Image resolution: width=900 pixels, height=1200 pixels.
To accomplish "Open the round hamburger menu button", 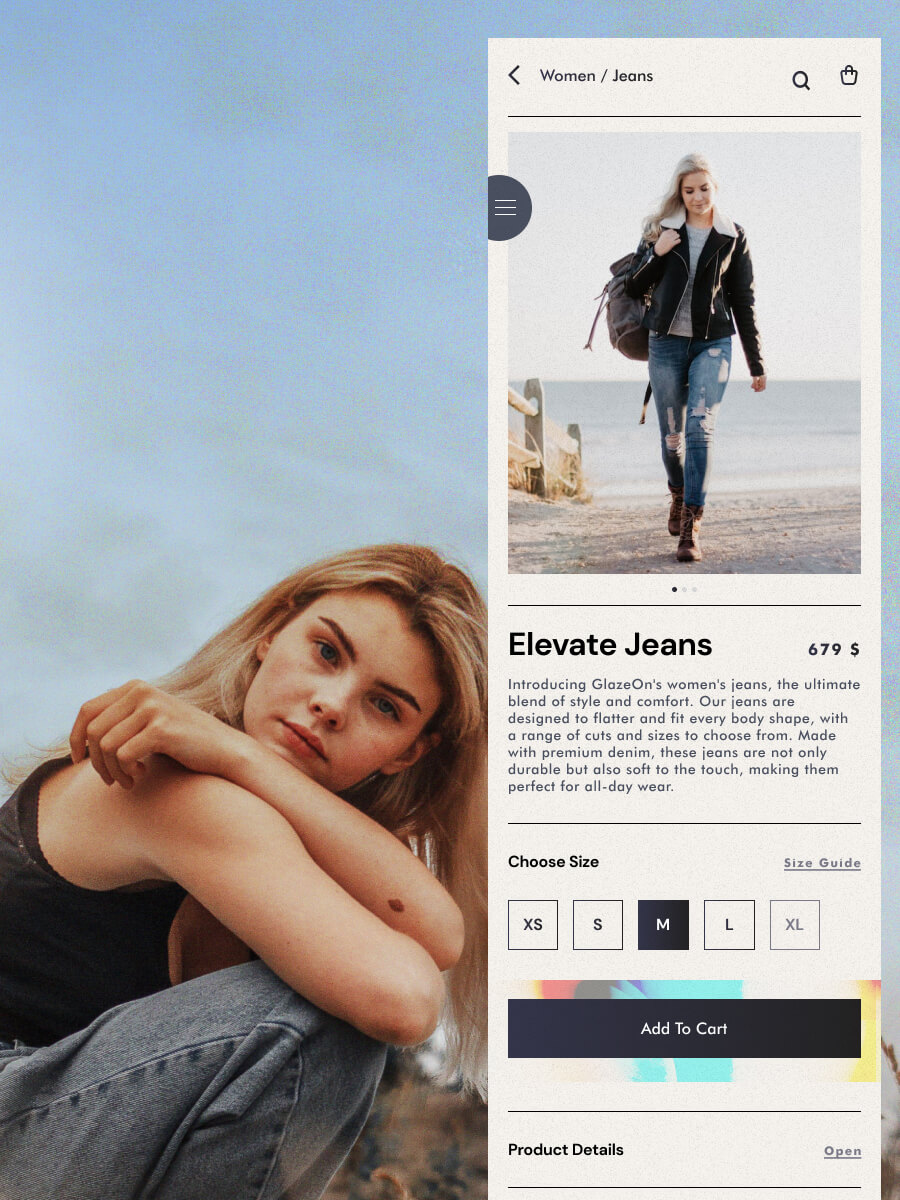I will pyautogui.click(x=507, y=208).
